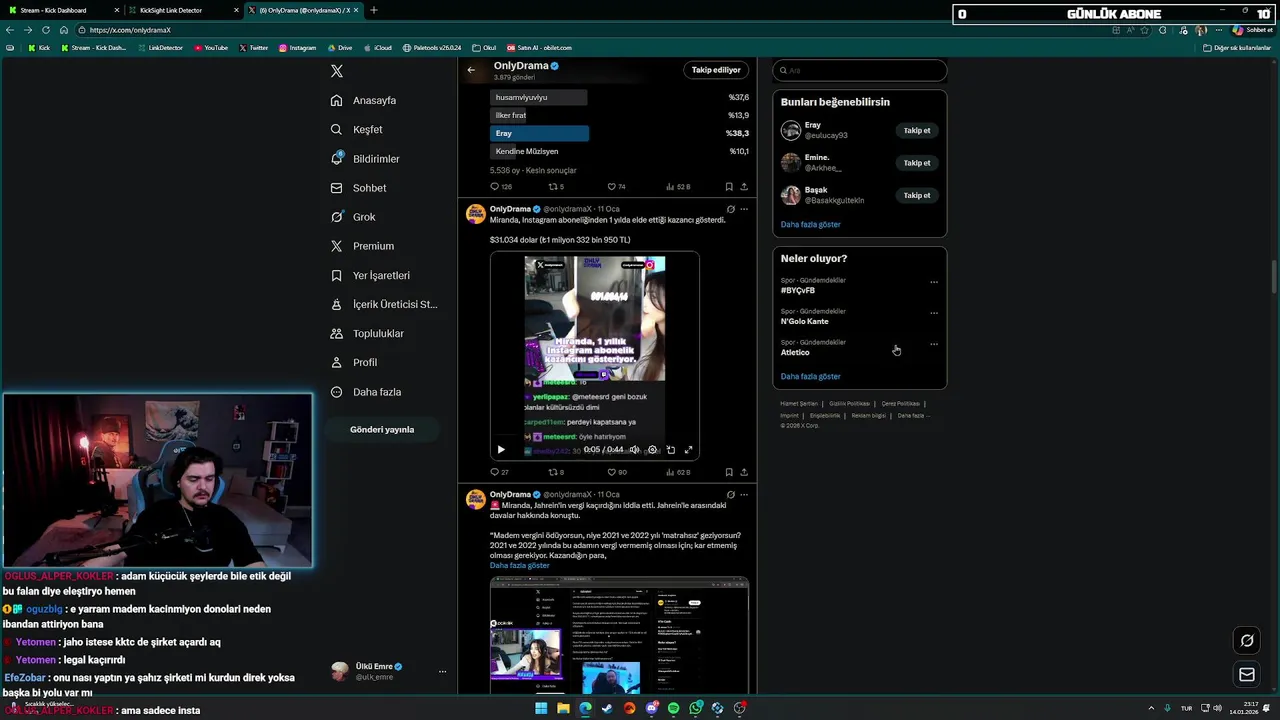The width and height of the screenshot is (1280, 720).
Task: Switch to KickSight Link Detector tab
Action: (183, 10)
